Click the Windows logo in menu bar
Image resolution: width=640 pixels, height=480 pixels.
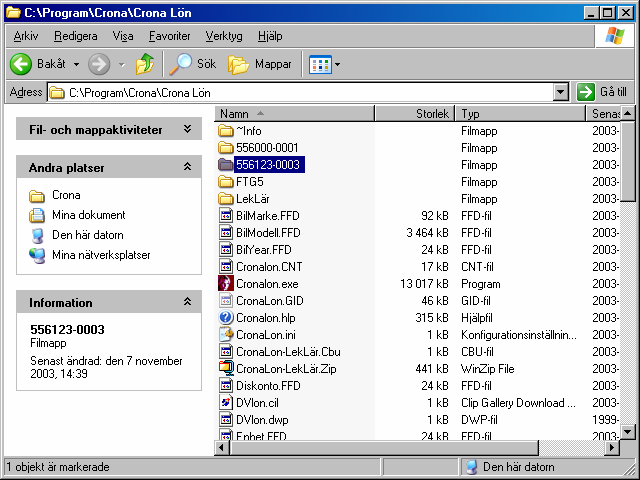pyautogui.click(x=615, y=36)
